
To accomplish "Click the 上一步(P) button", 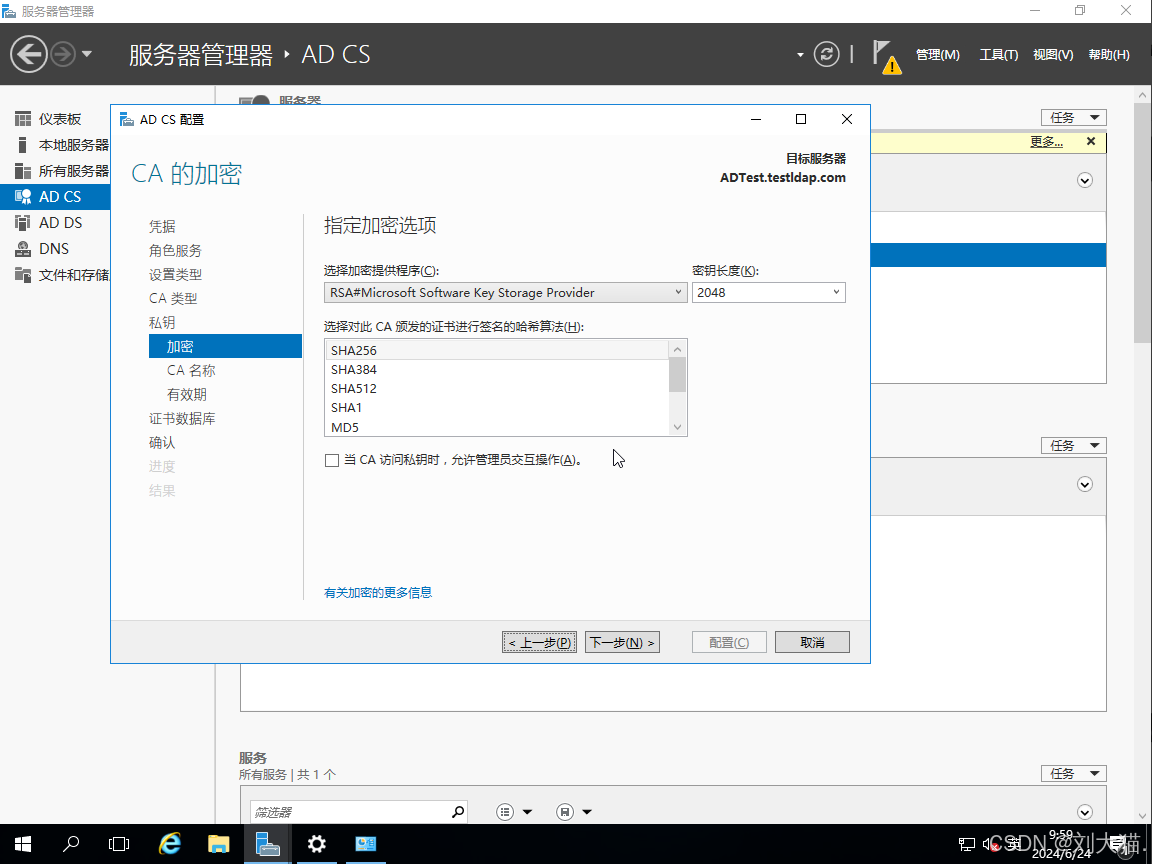I will point(539,642).
